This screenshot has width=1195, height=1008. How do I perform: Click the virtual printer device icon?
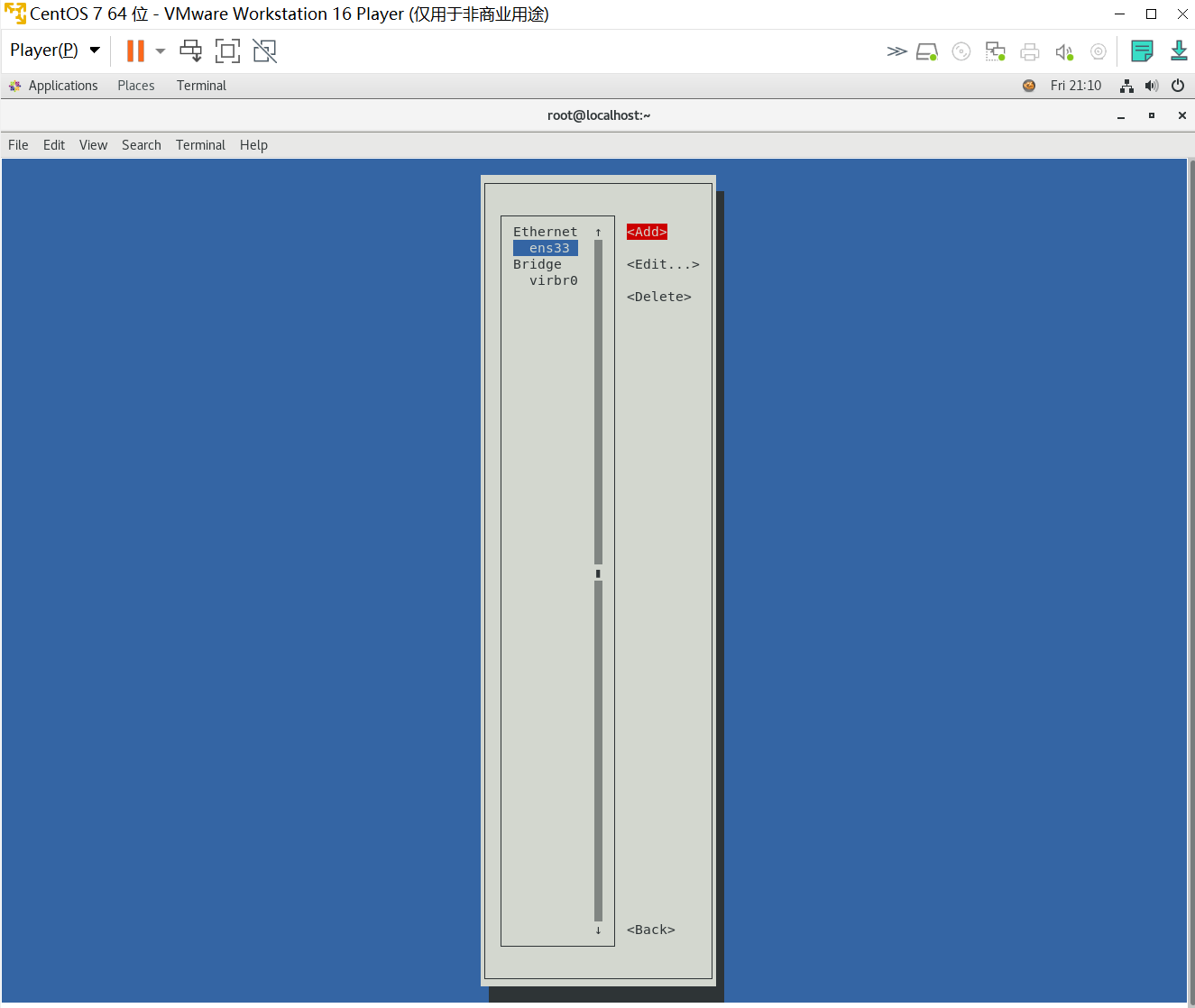(1030, 50)
